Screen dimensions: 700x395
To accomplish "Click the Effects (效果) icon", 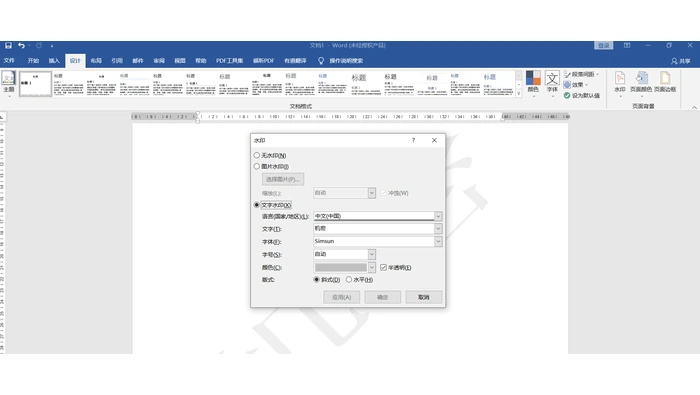I will [x=567, y=85].
